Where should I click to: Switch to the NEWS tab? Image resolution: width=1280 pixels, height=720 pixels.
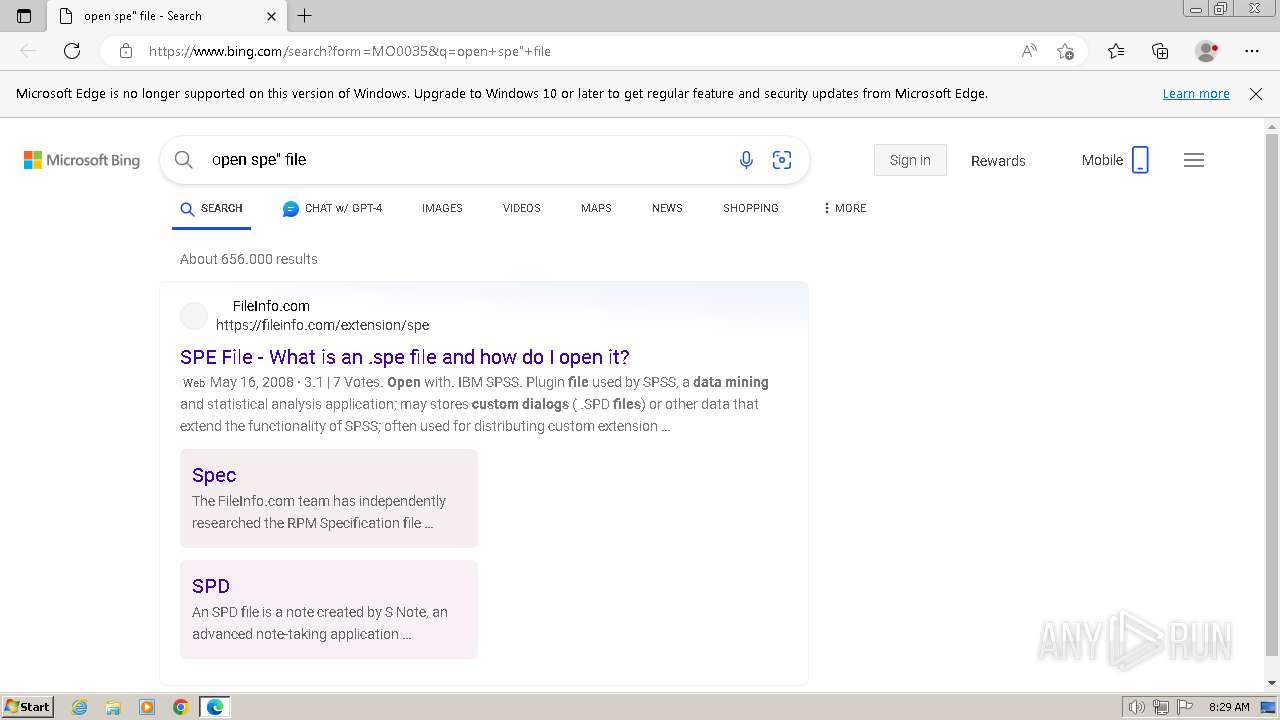click(667, 208)
